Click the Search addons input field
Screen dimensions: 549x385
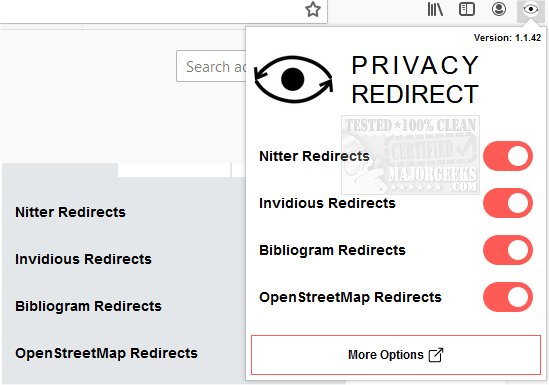[x=211, y=66]
